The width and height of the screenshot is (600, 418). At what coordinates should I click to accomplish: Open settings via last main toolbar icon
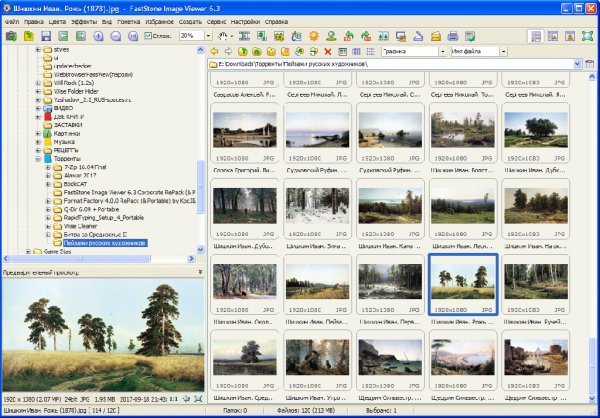pos(470,36)
